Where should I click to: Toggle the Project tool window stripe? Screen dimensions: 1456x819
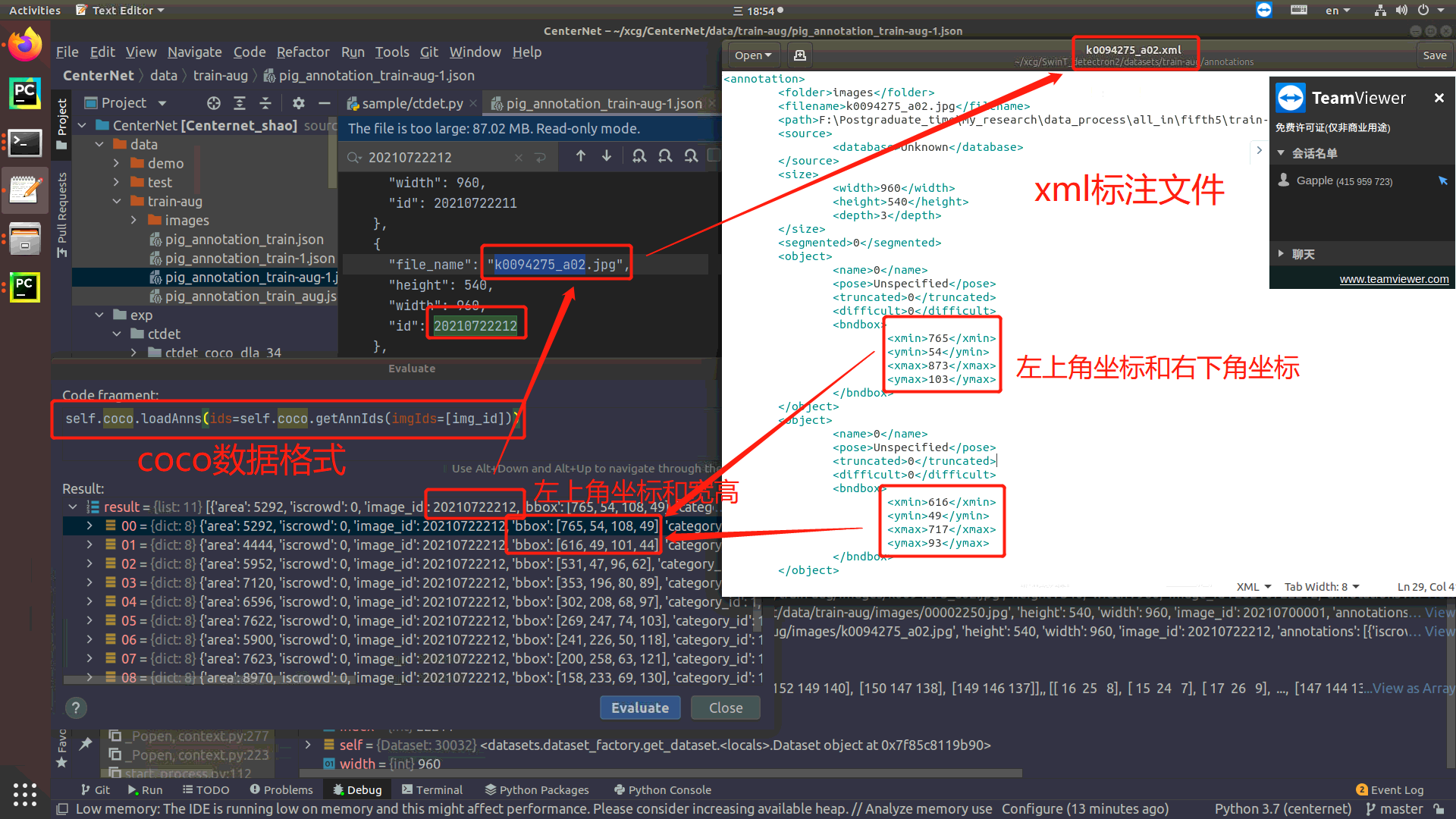coord(62,125)
